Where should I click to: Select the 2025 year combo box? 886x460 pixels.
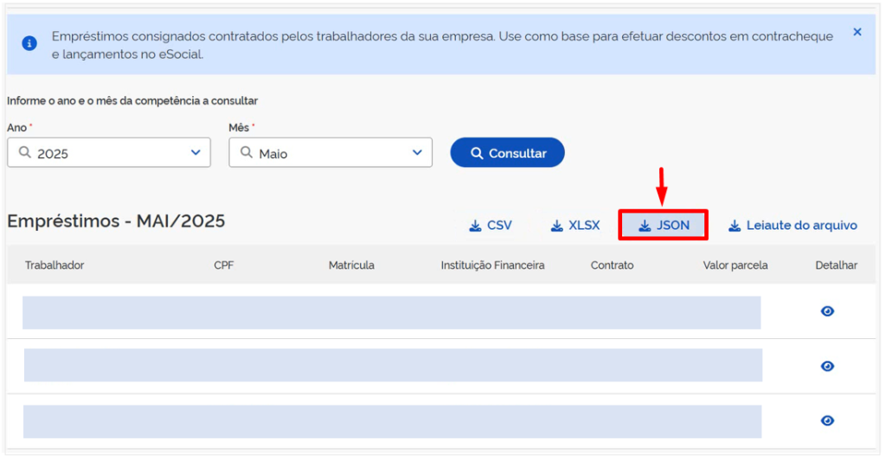[109, 153]
